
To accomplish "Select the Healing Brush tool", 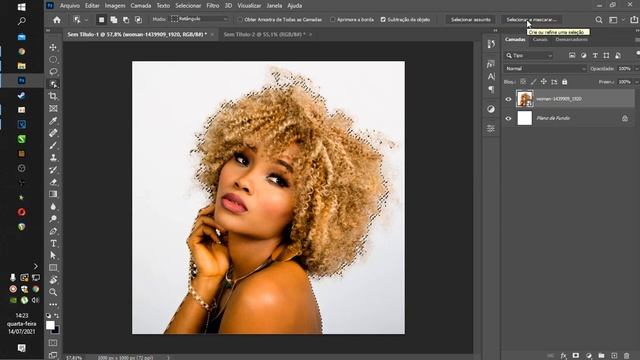I will click(53, 133).
